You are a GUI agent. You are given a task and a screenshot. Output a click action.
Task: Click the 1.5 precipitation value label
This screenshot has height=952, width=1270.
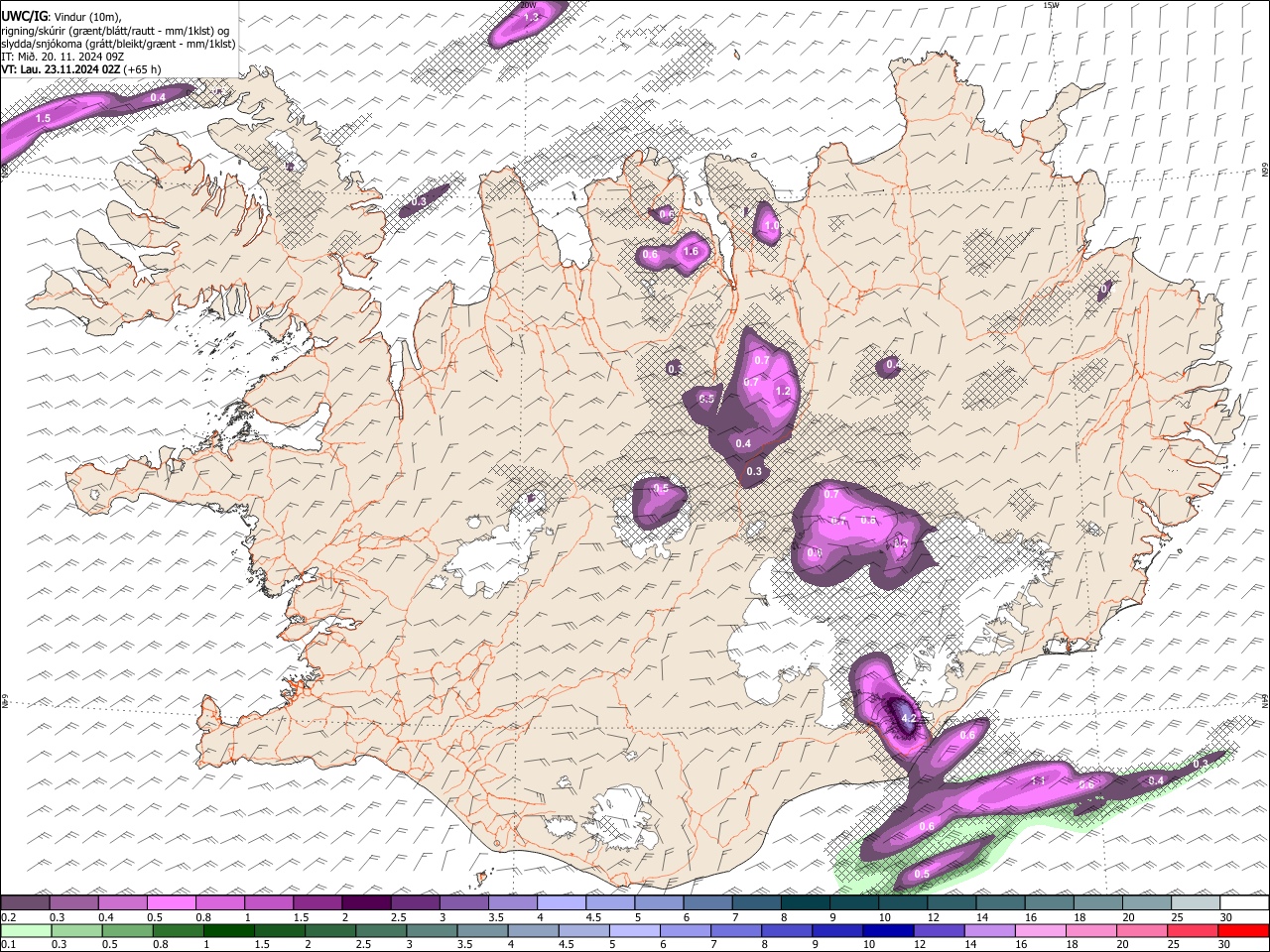[x=43, y=118]
